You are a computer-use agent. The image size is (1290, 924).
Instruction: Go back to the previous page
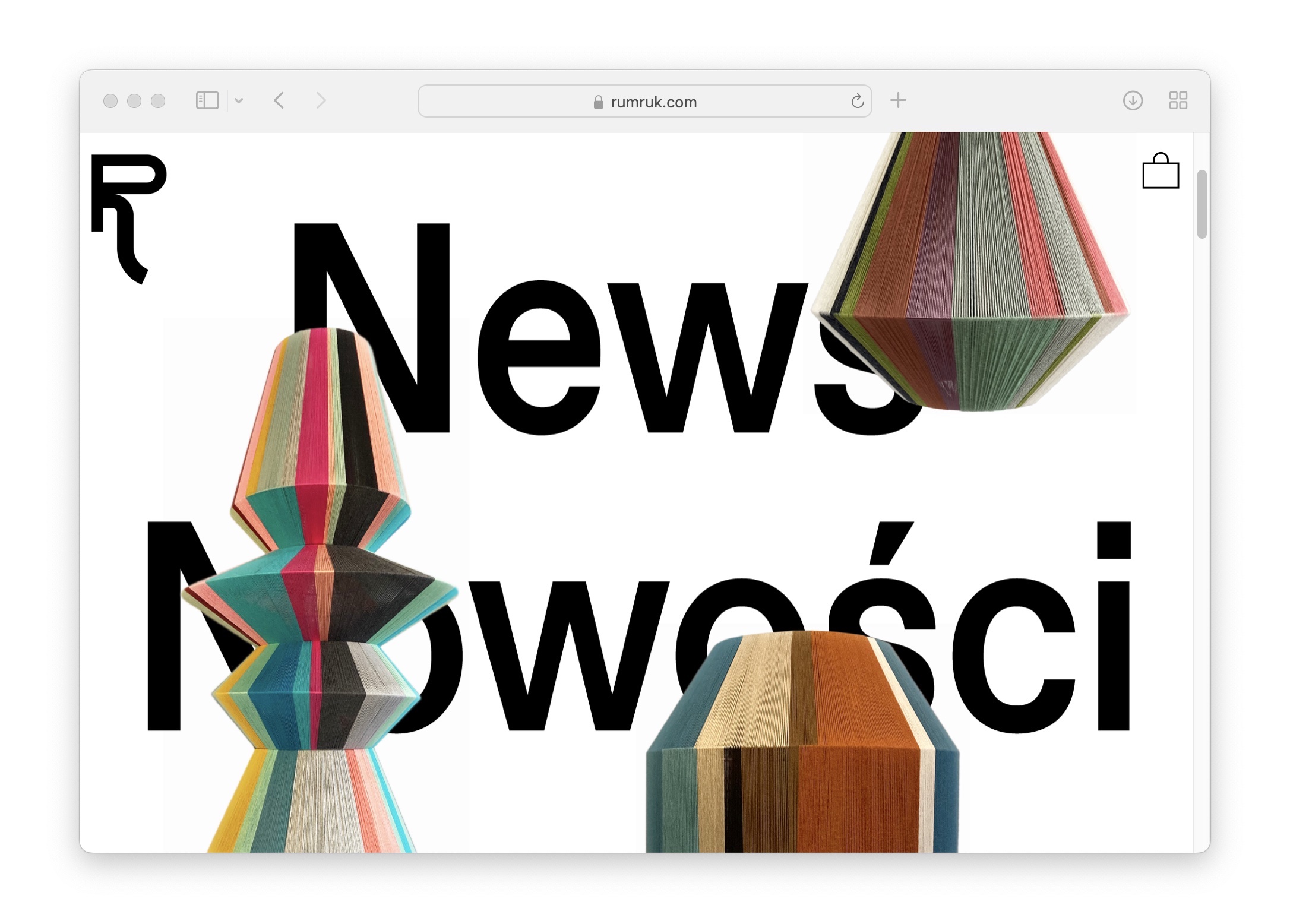coord(279,100)
